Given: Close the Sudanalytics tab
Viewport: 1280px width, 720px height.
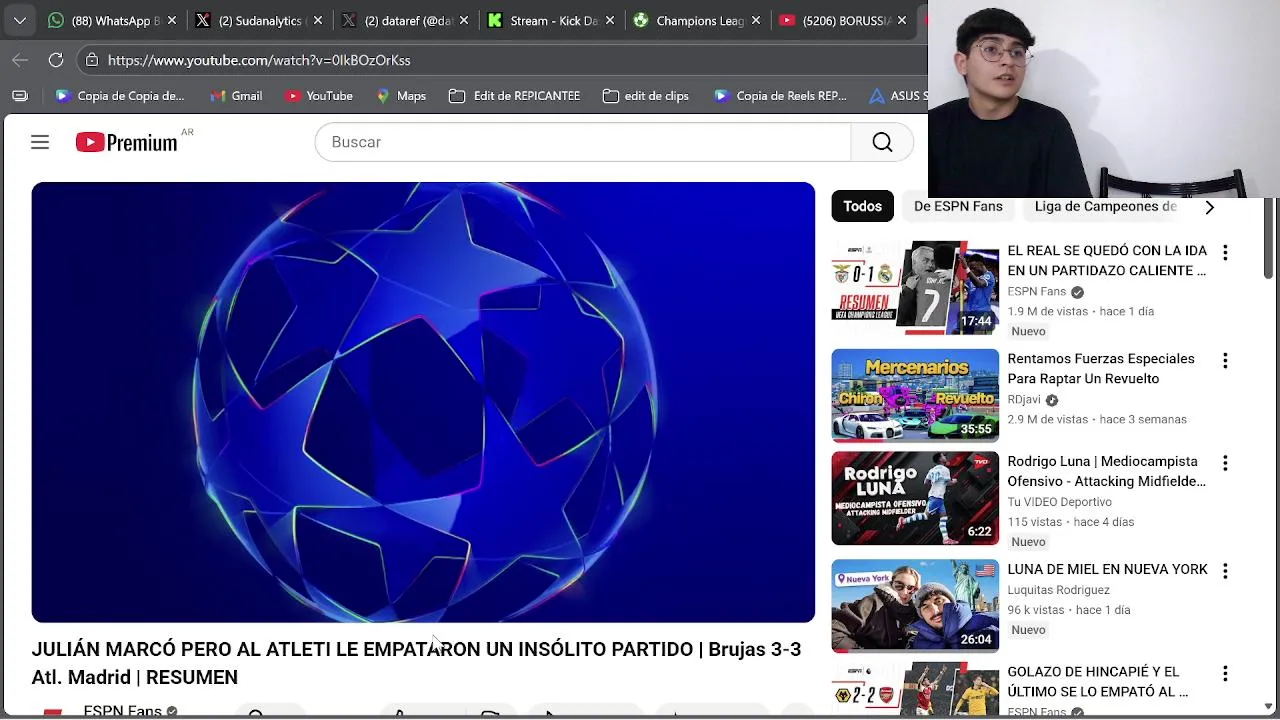Looking at the screenshot, I should pyautogui.click(x=318, y=20).
